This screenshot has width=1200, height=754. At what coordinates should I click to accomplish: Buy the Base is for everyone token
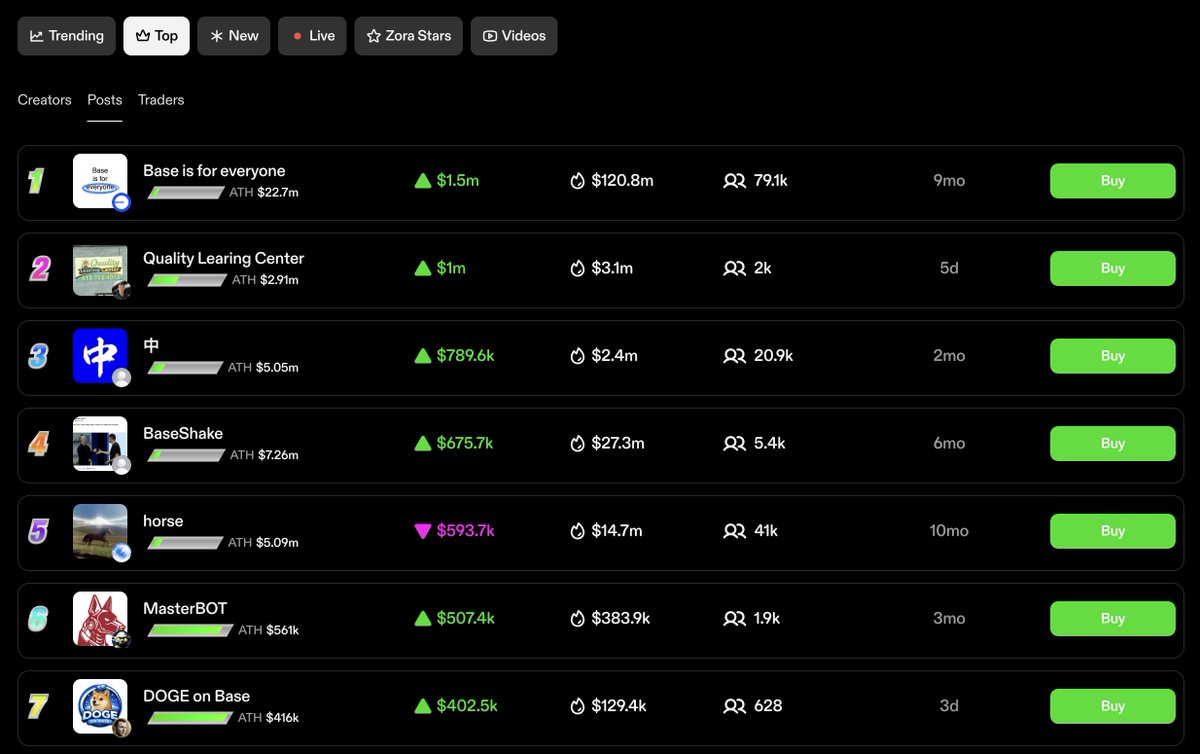[1112, 180]
